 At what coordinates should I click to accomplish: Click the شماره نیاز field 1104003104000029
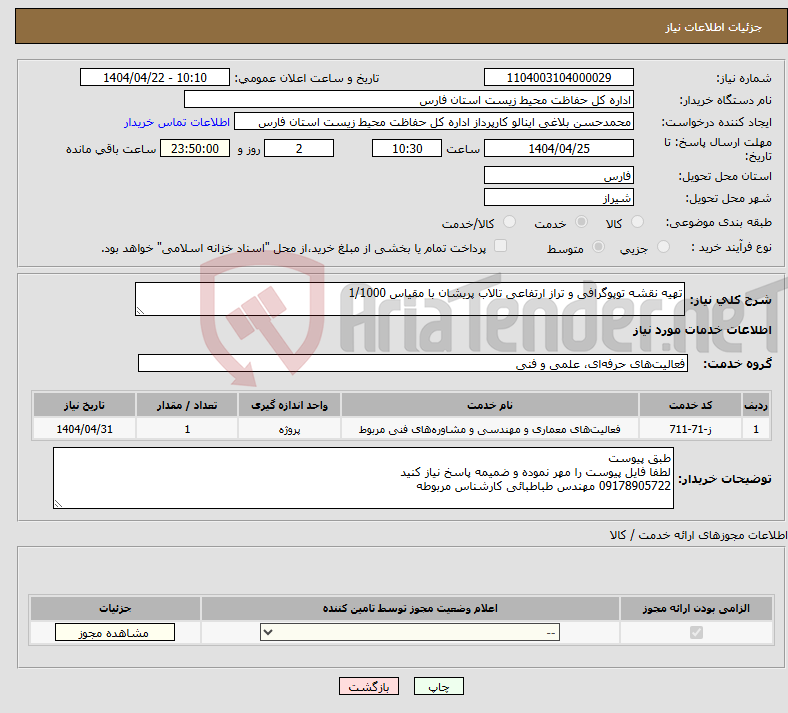pos(558,77)
